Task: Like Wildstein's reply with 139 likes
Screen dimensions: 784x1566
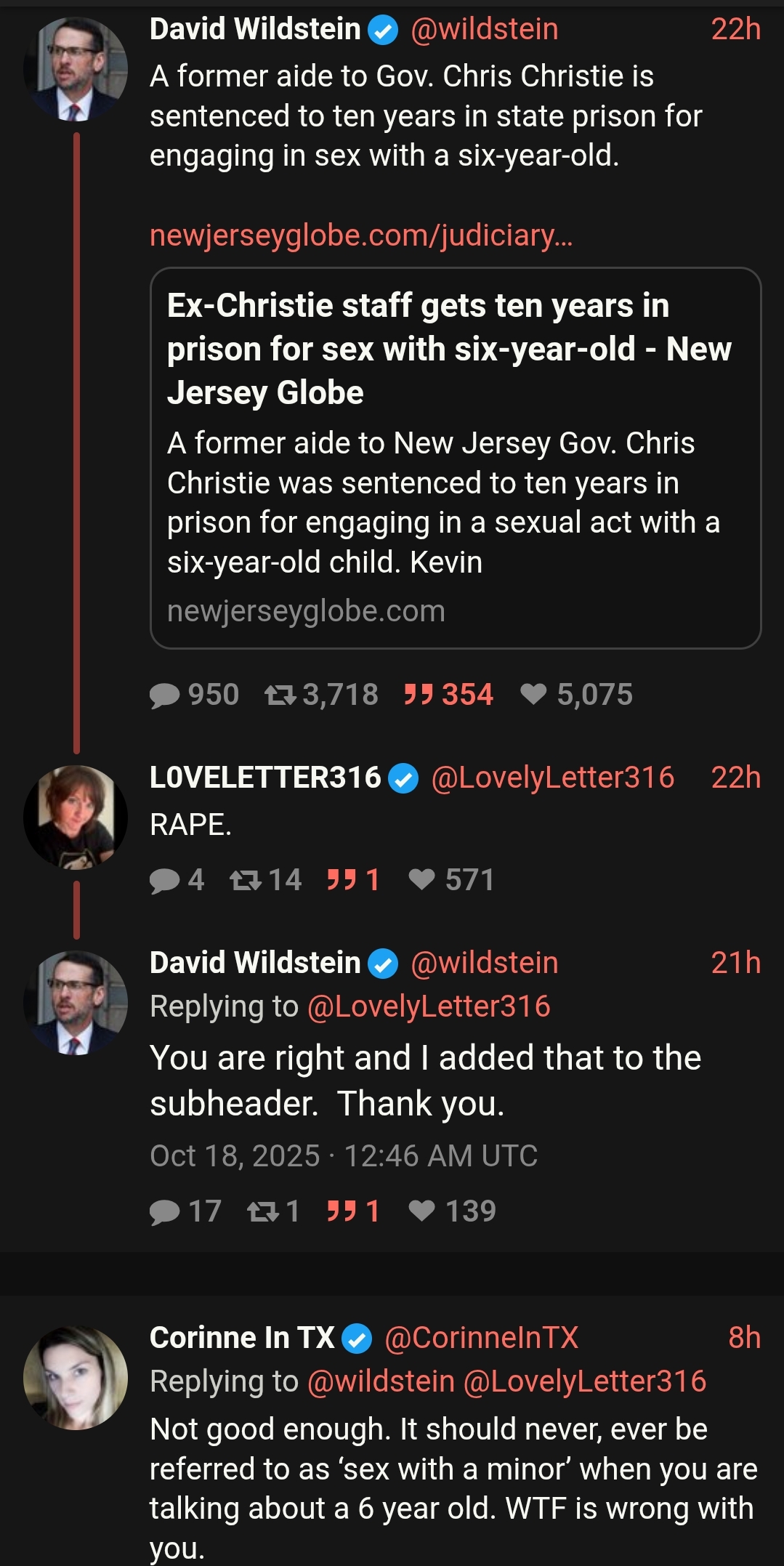Action: coord(452,1211)
